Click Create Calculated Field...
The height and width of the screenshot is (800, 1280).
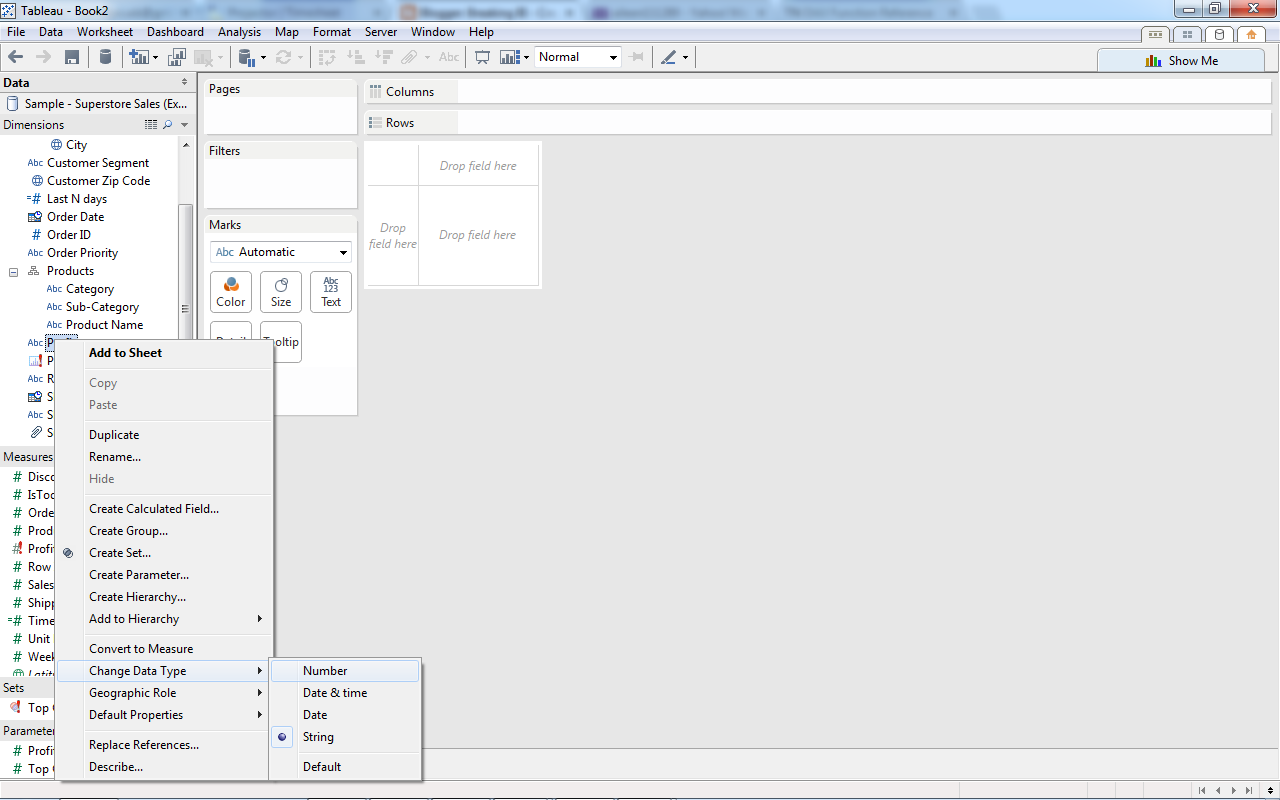(x=164, y=509)
